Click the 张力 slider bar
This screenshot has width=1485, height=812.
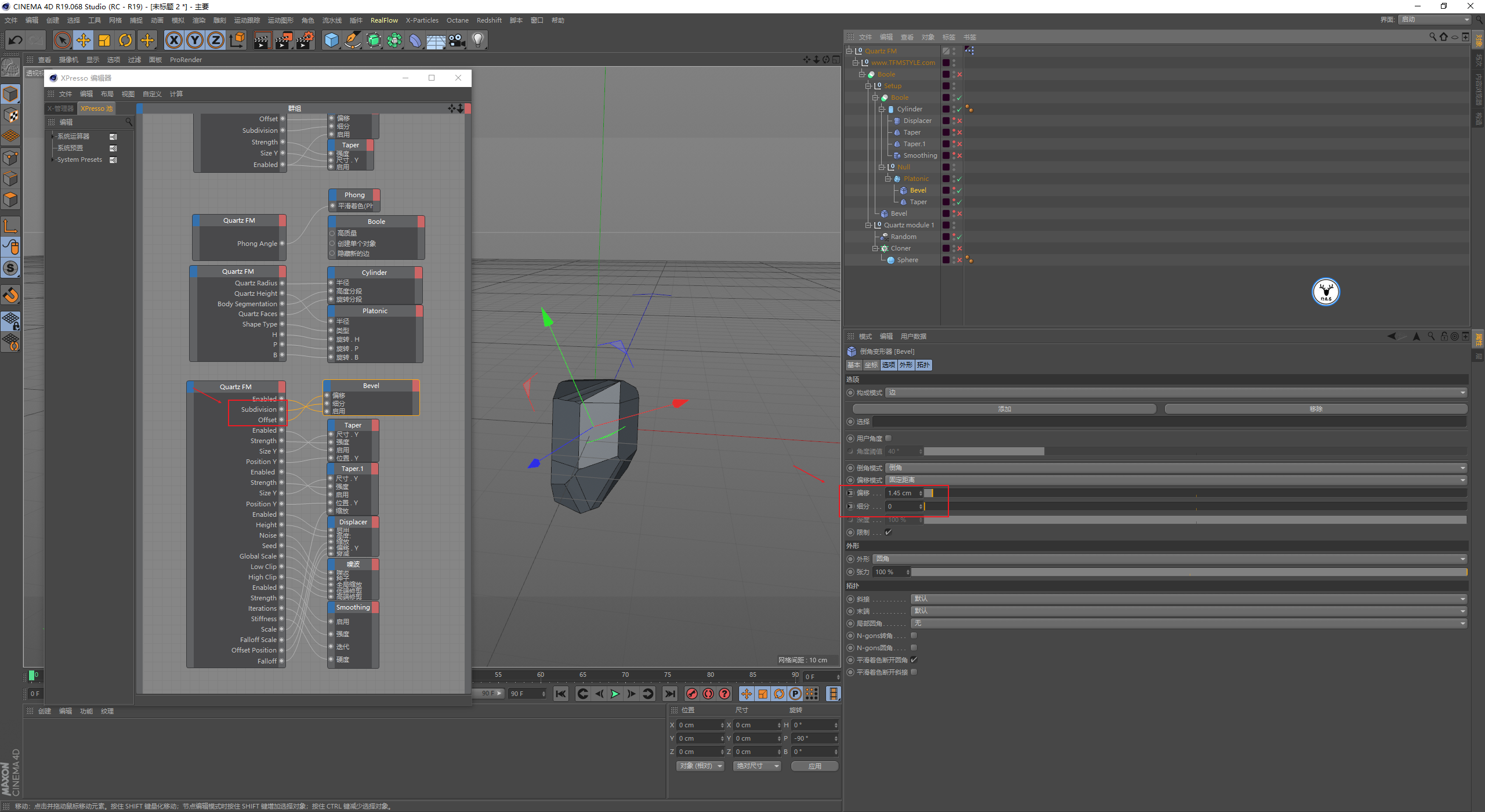click(1188, 572)
